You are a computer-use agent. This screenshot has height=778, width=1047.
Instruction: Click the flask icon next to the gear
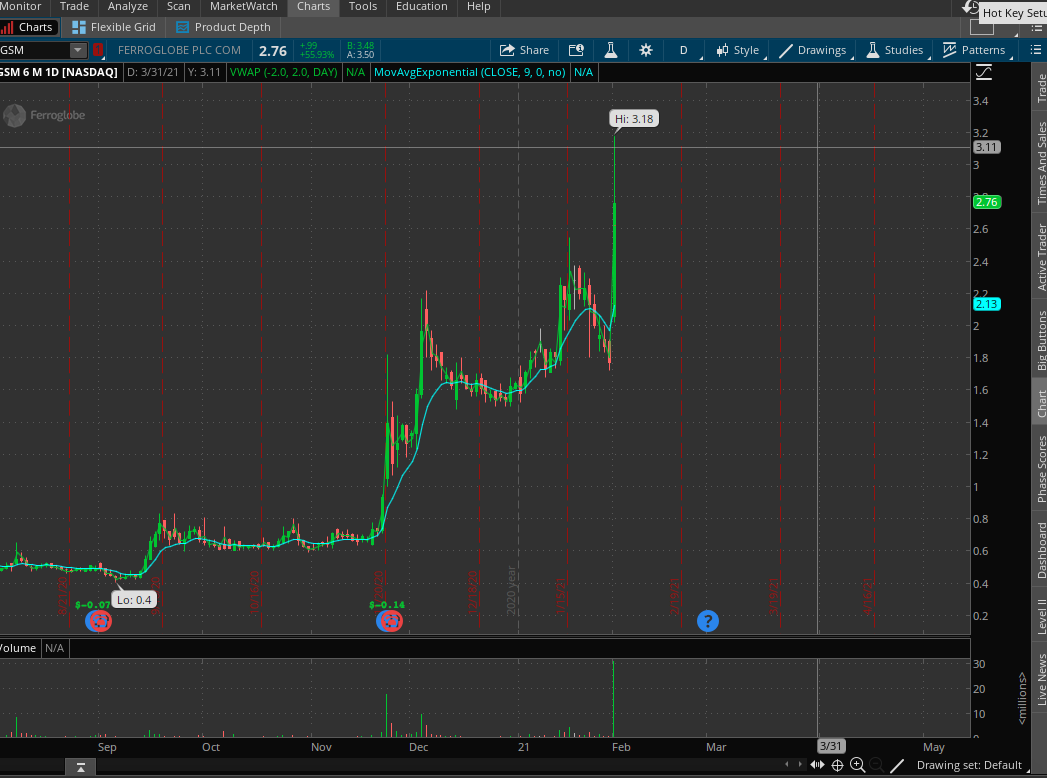(610, 50)
